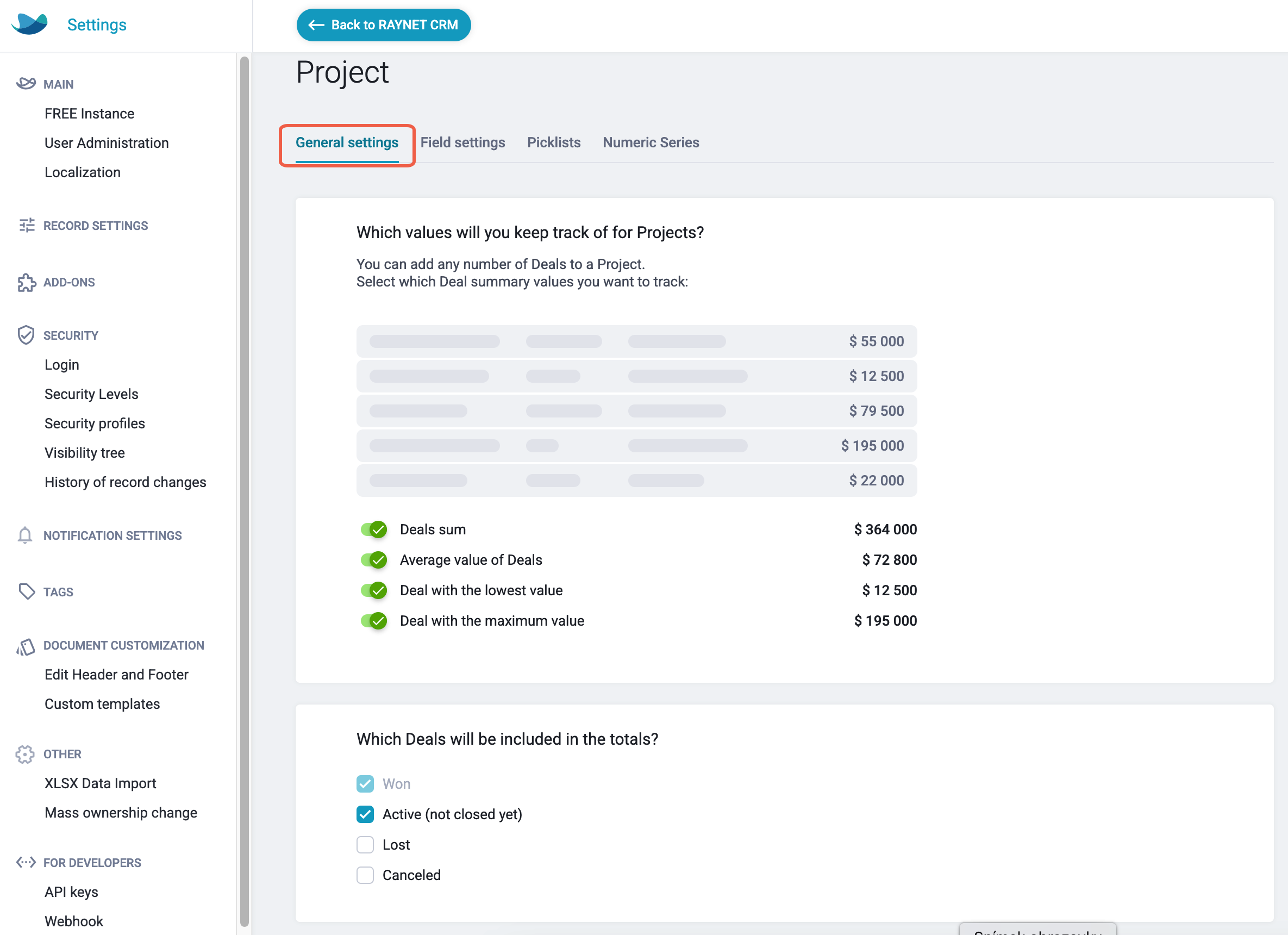1288x935 pixels.
Task: Click the Main section whale icon
Action: point(26,84)
